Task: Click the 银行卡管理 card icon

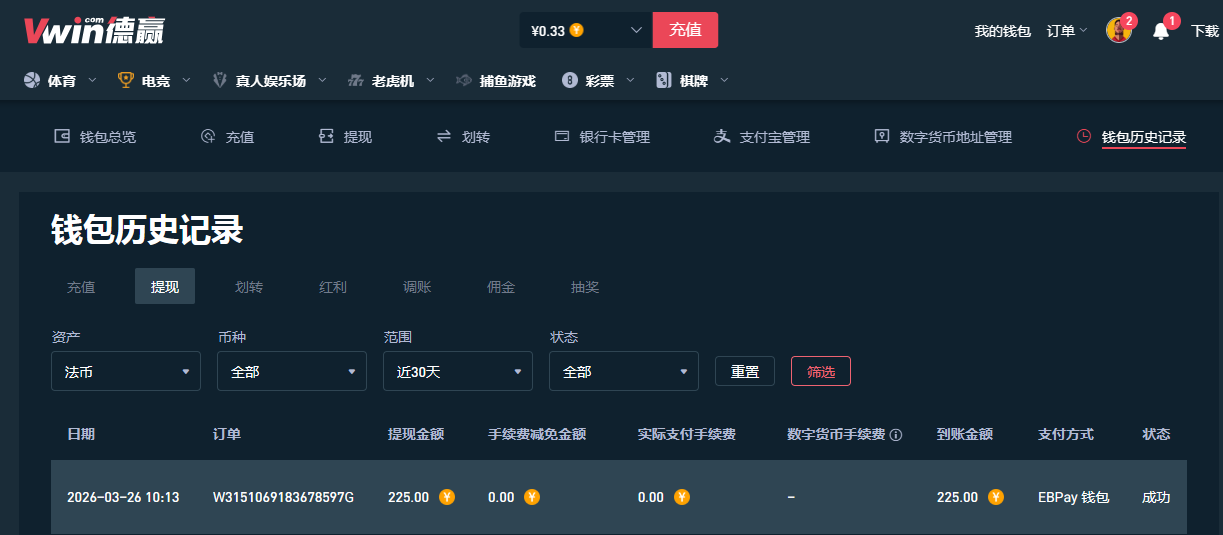Action: pos(562,136)
